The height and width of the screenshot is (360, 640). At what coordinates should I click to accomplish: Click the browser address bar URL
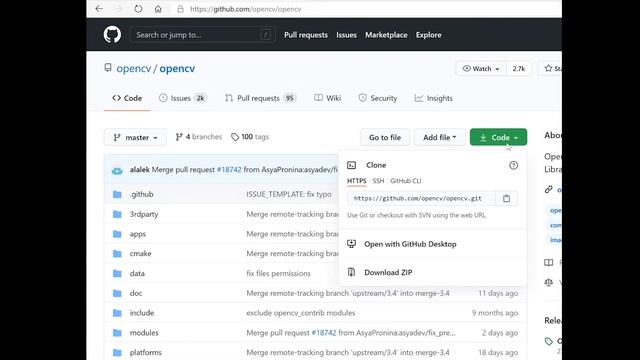tap(245, 9)
